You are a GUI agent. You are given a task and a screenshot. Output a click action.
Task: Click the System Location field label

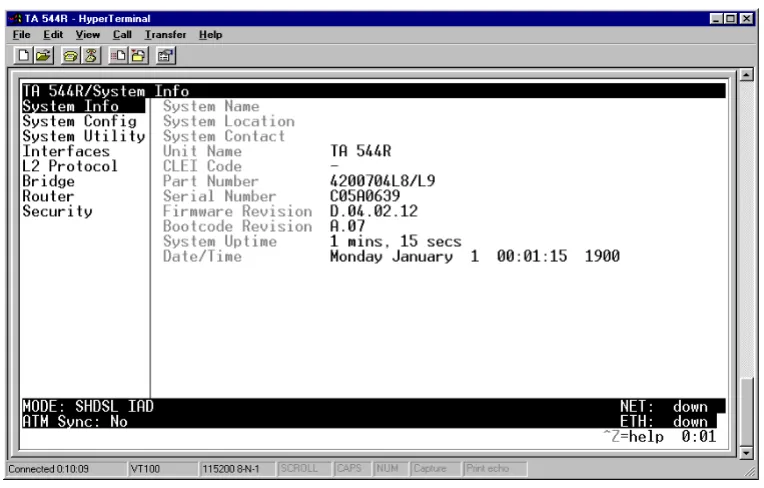[x=229, y=121]
